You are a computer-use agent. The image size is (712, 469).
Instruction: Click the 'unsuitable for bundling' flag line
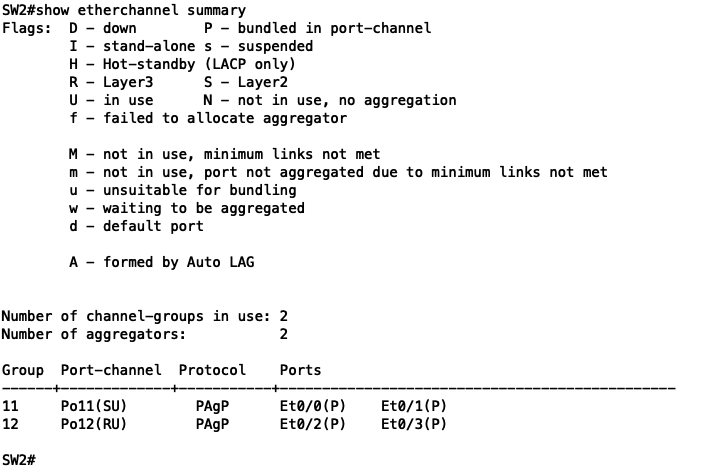(x=183, y=190)
